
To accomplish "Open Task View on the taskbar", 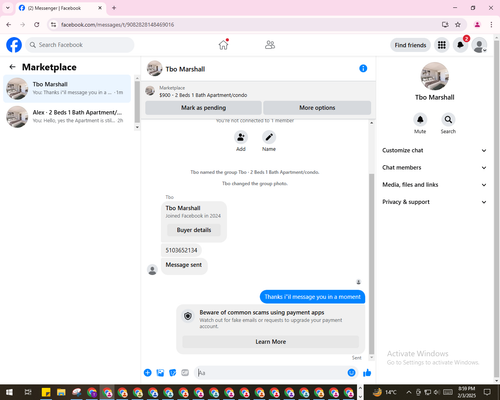I will coord(28,392).
